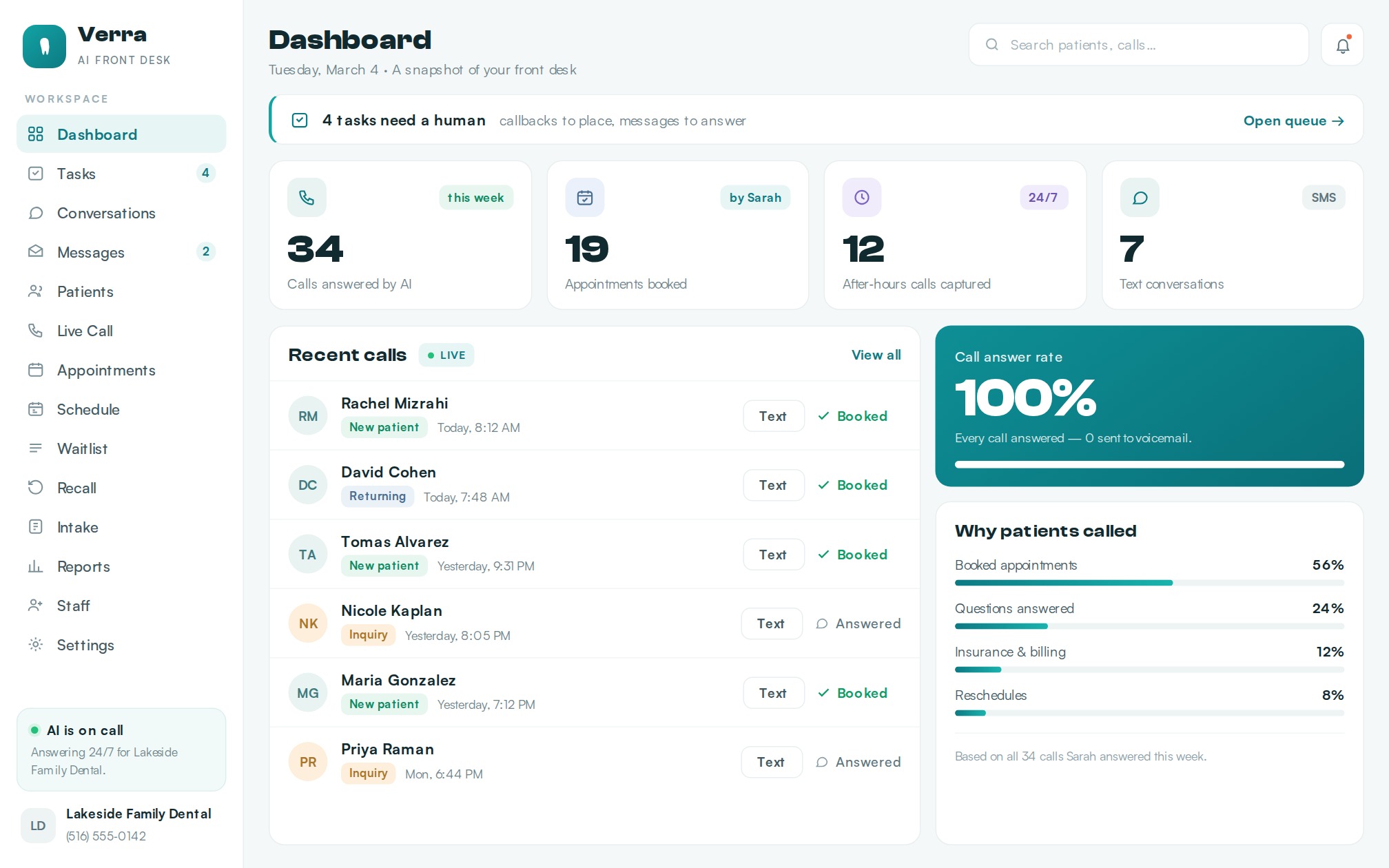Open the Dashboard menu item
This screenshot has width=1389, height=868.
pyautogui.click(x=121, y=134)
